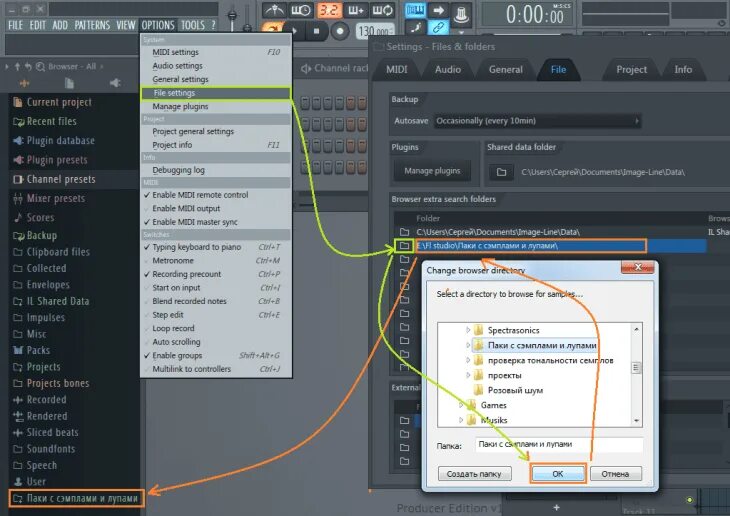Click the browser speaker/audio filter icon
Viewport: 730px width, 516px height.
pyautogui.click(x=115, y=83)
